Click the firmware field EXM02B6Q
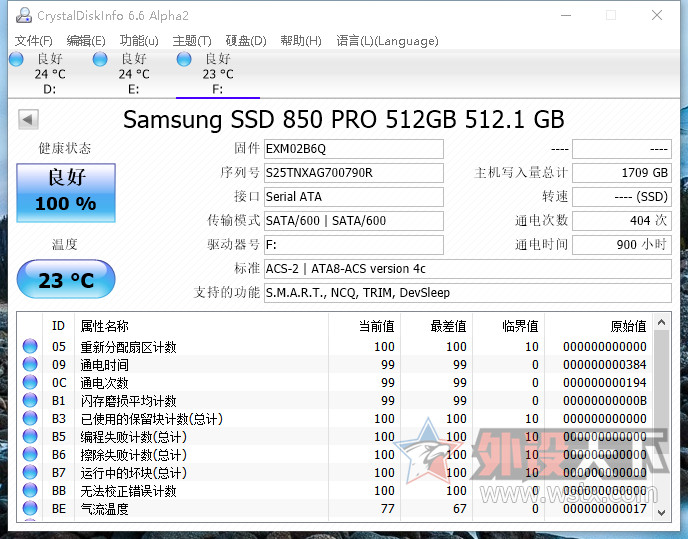Viewport: 688px width, 539px height. 354,149
